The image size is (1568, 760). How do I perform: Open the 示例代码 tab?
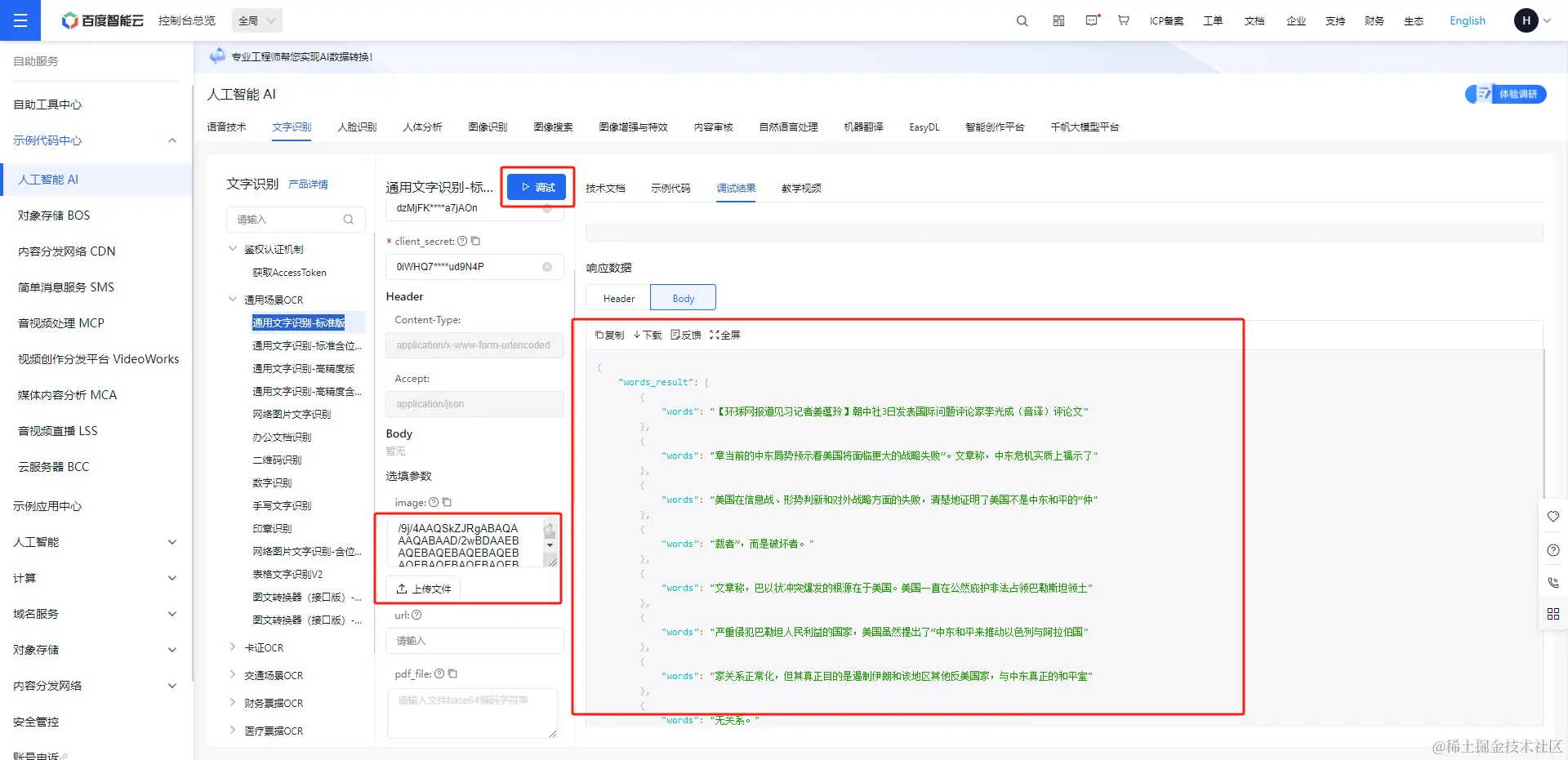point(670,189)
